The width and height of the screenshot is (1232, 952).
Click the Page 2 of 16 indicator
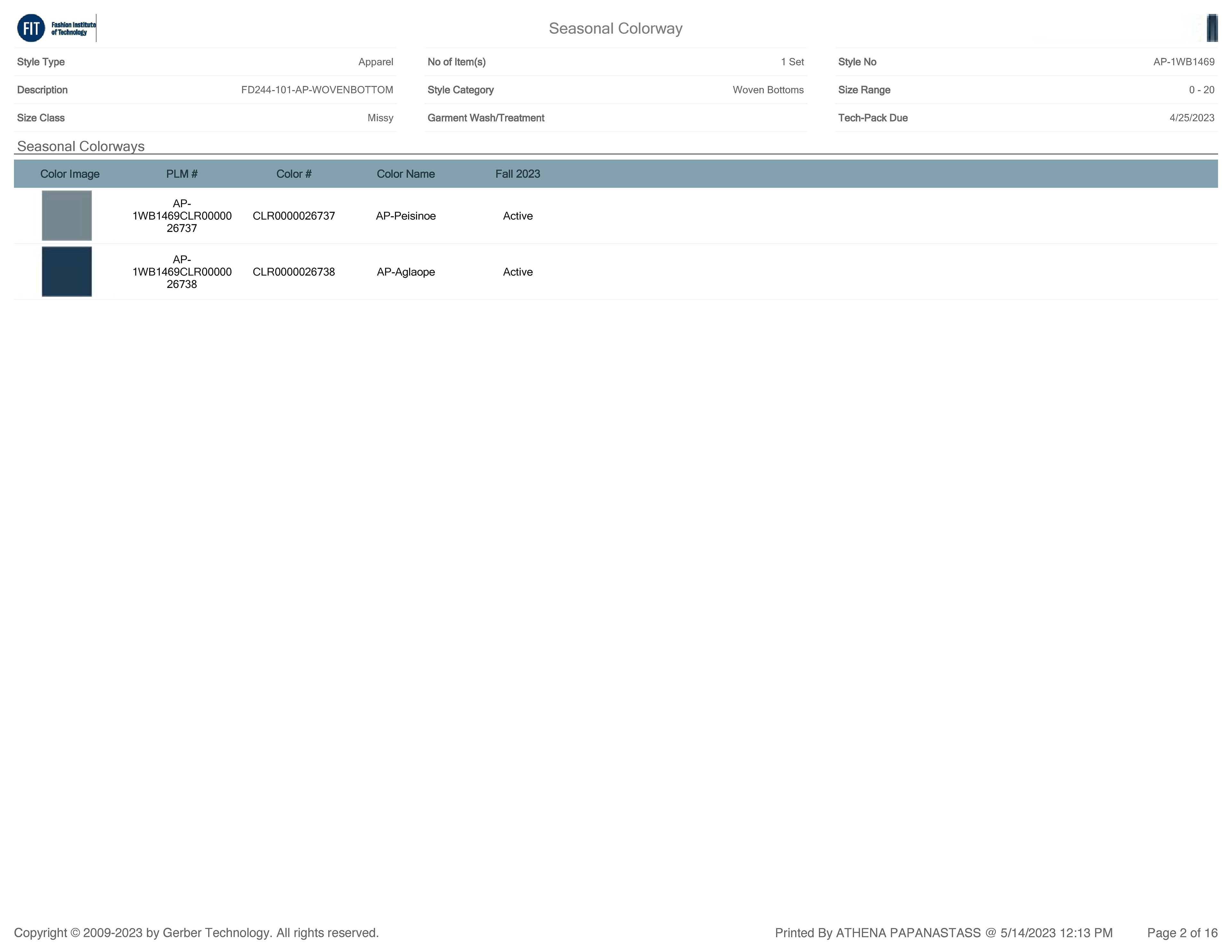[1182, 933]
